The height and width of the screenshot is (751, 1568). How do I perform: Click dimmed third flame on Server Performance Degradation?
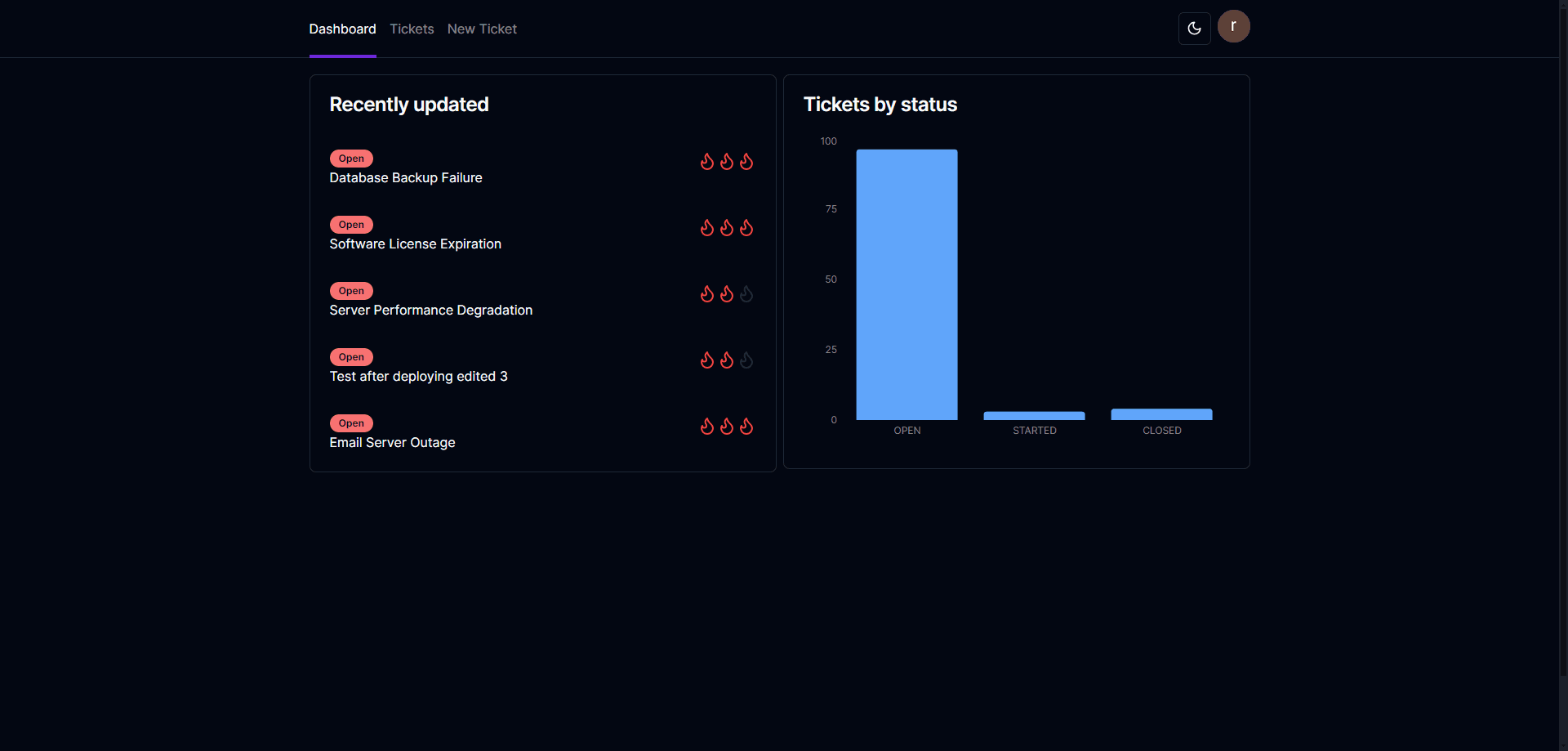click(746, 294)
